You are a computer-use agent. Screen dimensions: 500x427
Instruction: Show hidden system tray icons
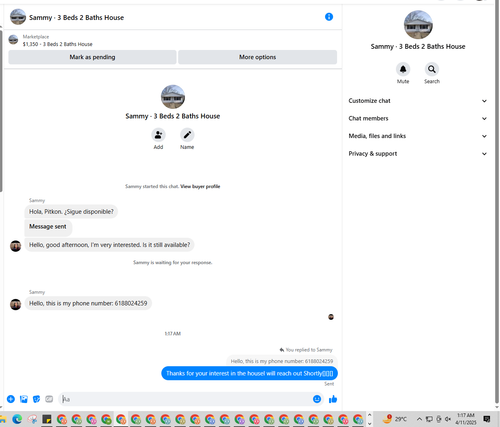point(419,419)
